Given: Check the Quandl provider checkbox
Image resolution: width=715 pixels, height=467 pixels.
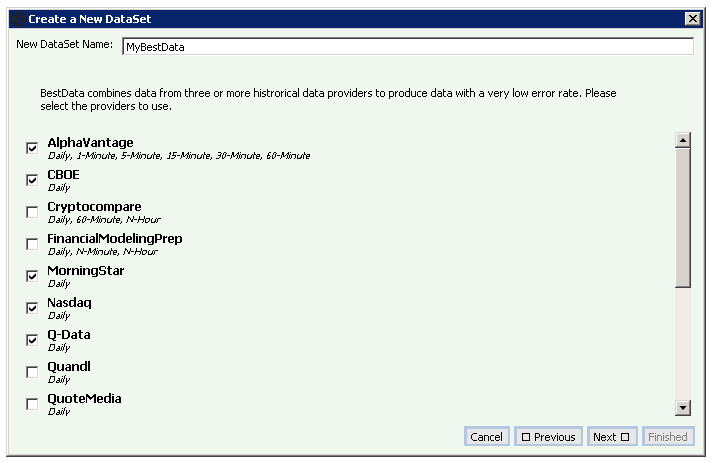Looking at the screenshot, I should [x=32, y=372].
